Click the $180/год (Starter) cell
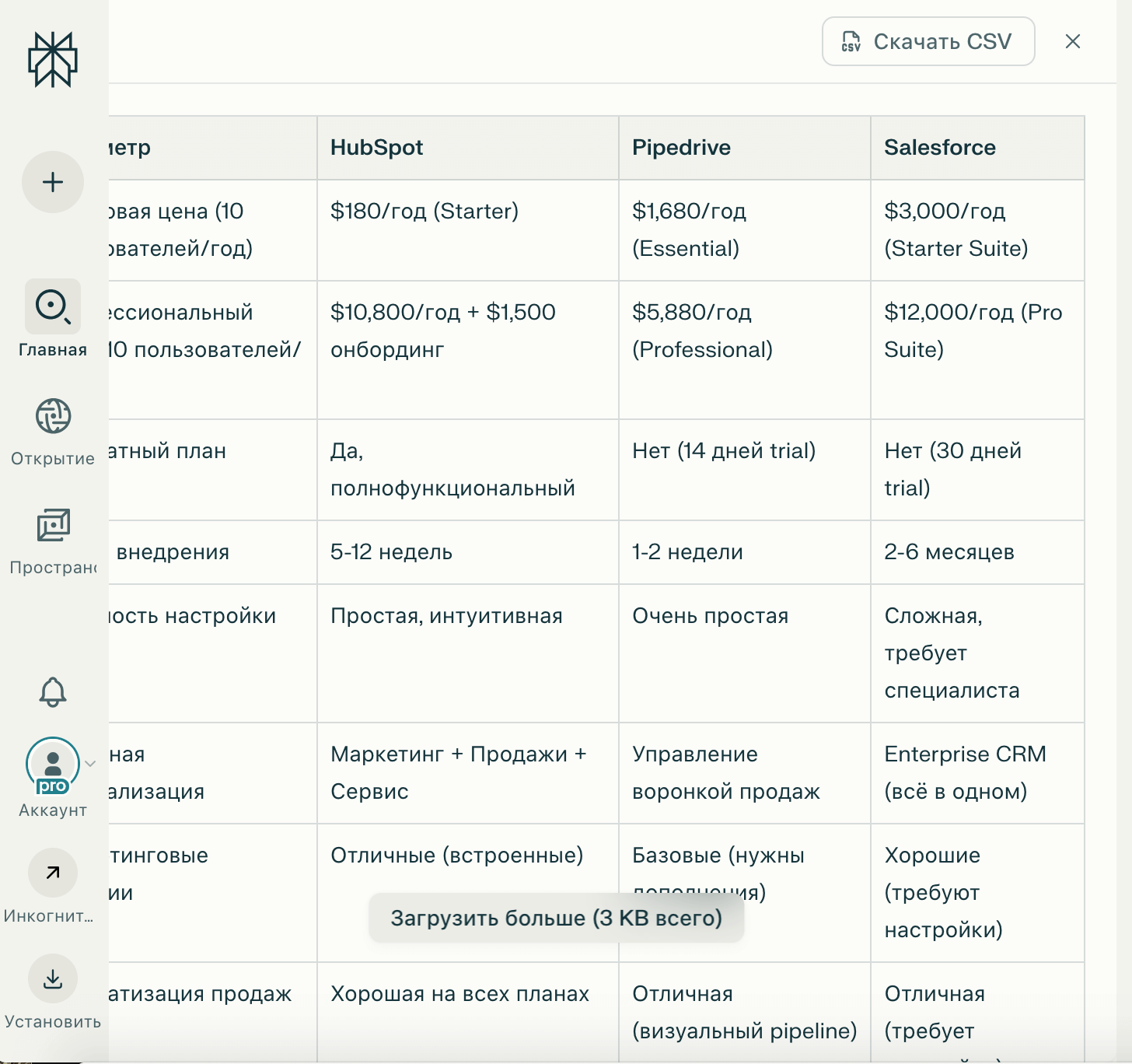Screen dimensions: 1132x1064 coord(424,212)
